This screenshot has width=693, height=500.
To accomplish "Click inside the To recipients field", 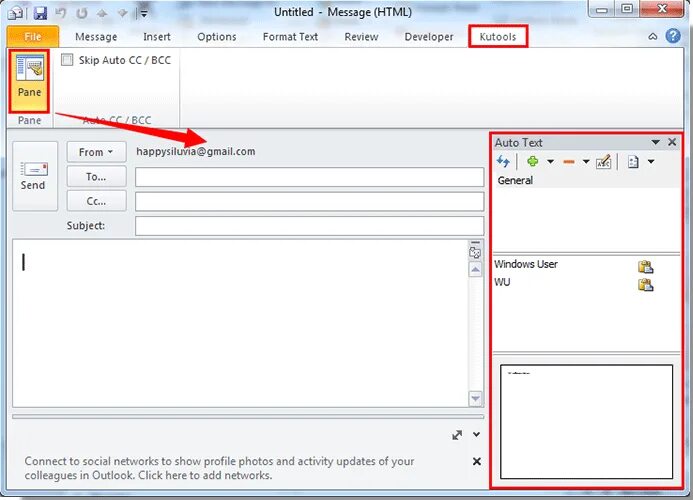I will pos(309,177).
